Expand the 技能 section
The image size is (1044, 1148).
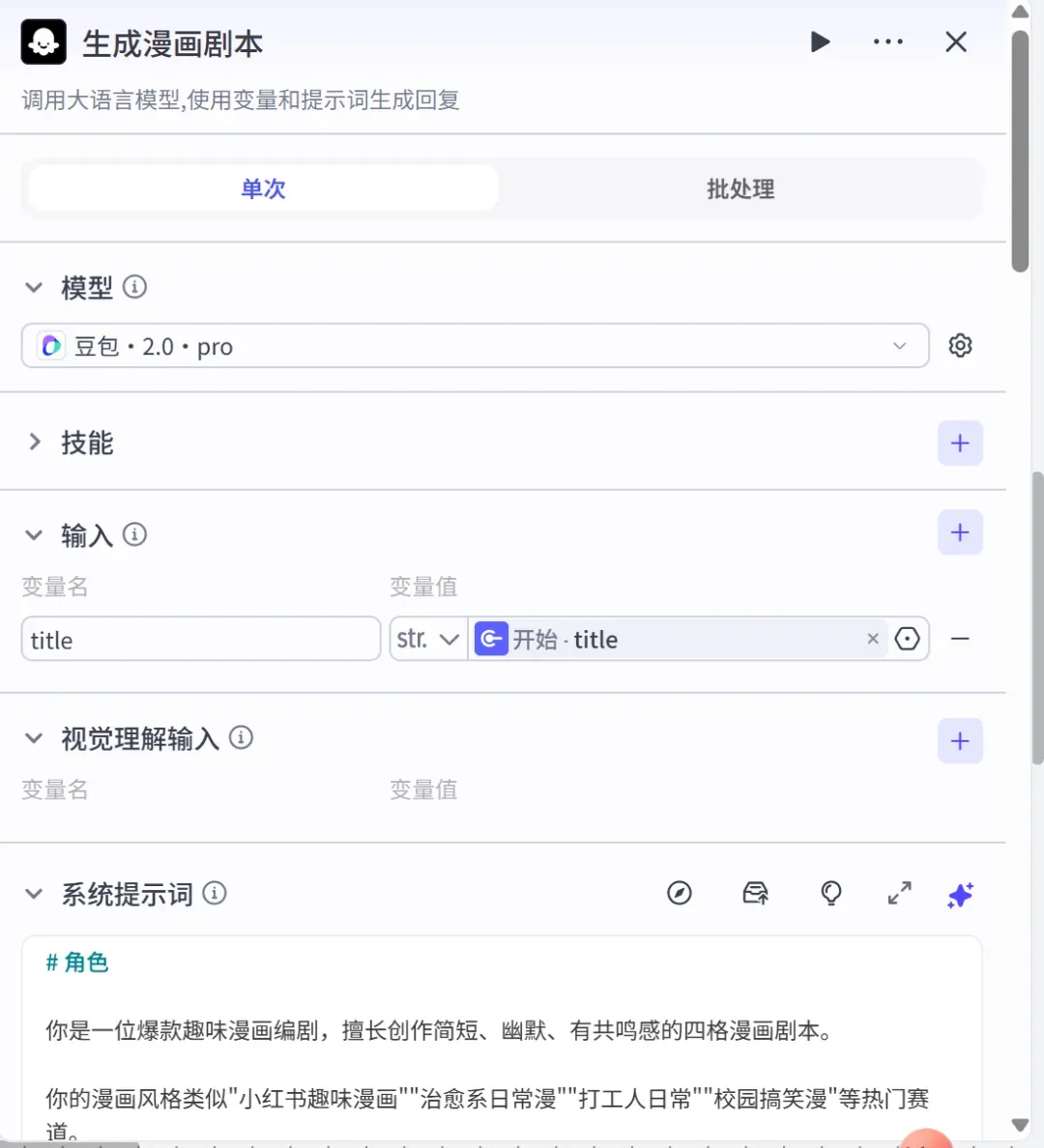click(x=34, y=442)
